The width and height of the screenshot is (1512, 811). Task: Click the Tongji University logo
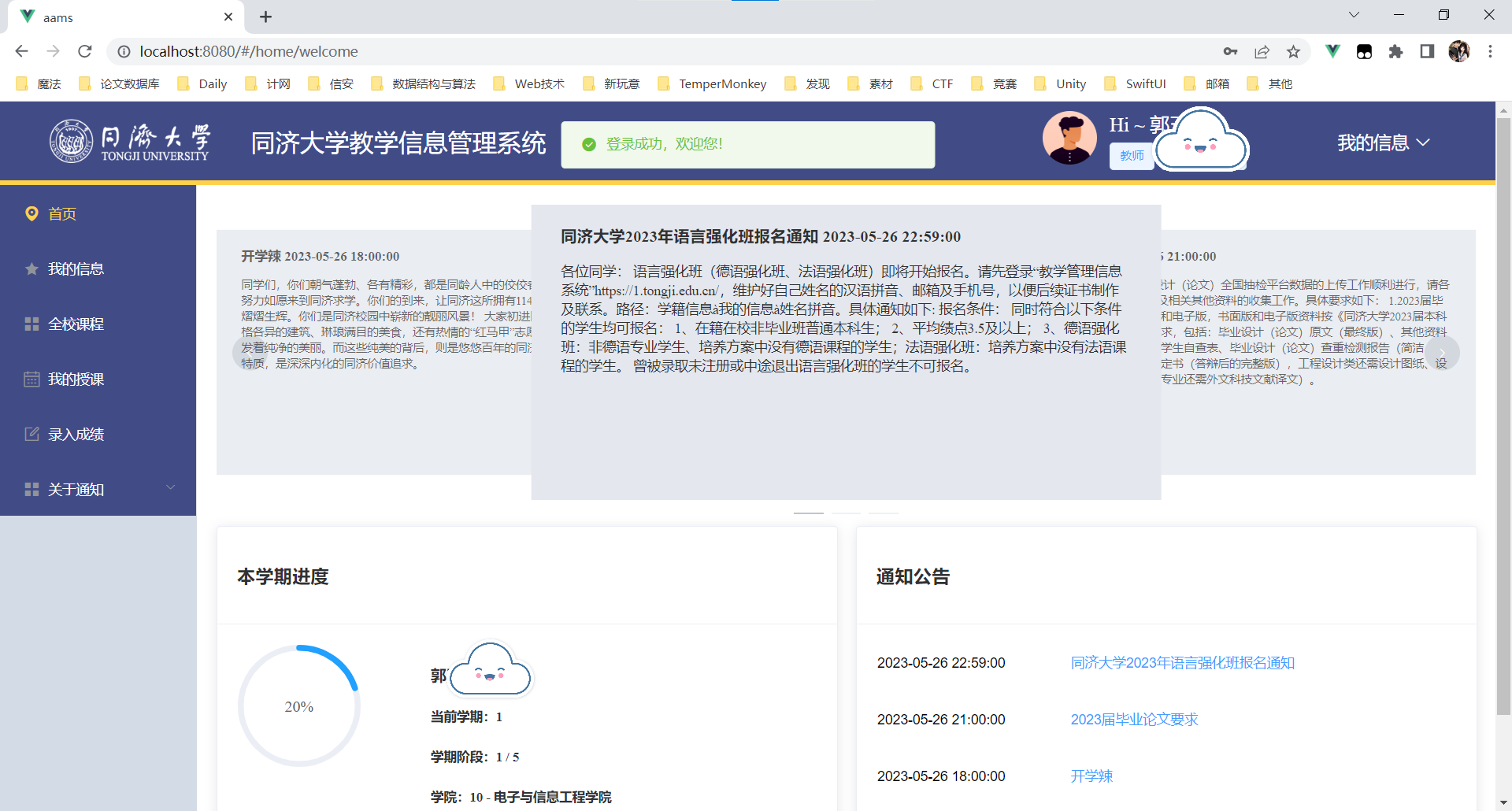(x=129, y=142)
